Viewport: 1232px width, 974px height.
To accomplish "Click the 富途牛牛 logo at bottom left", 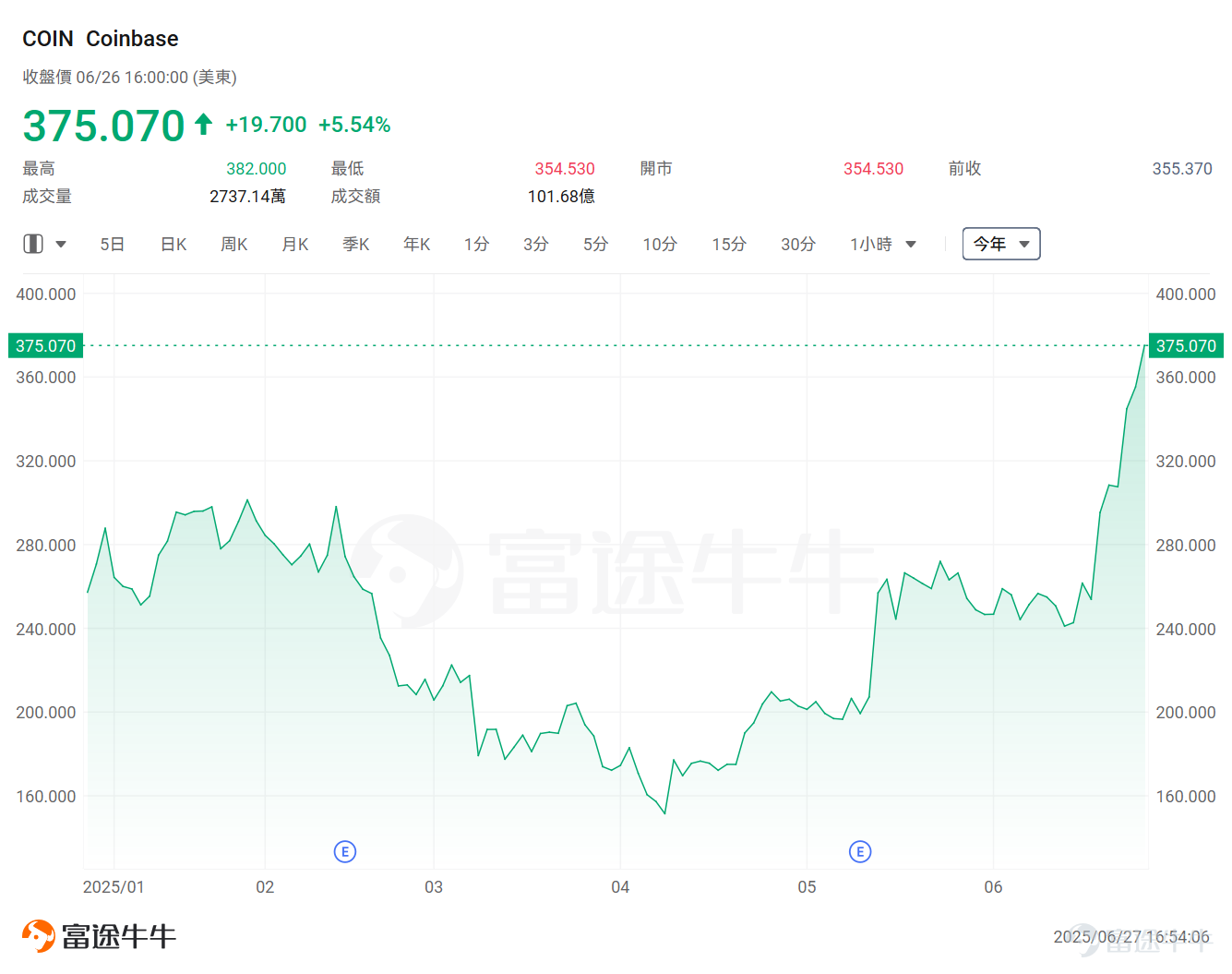I will point(99,936).
